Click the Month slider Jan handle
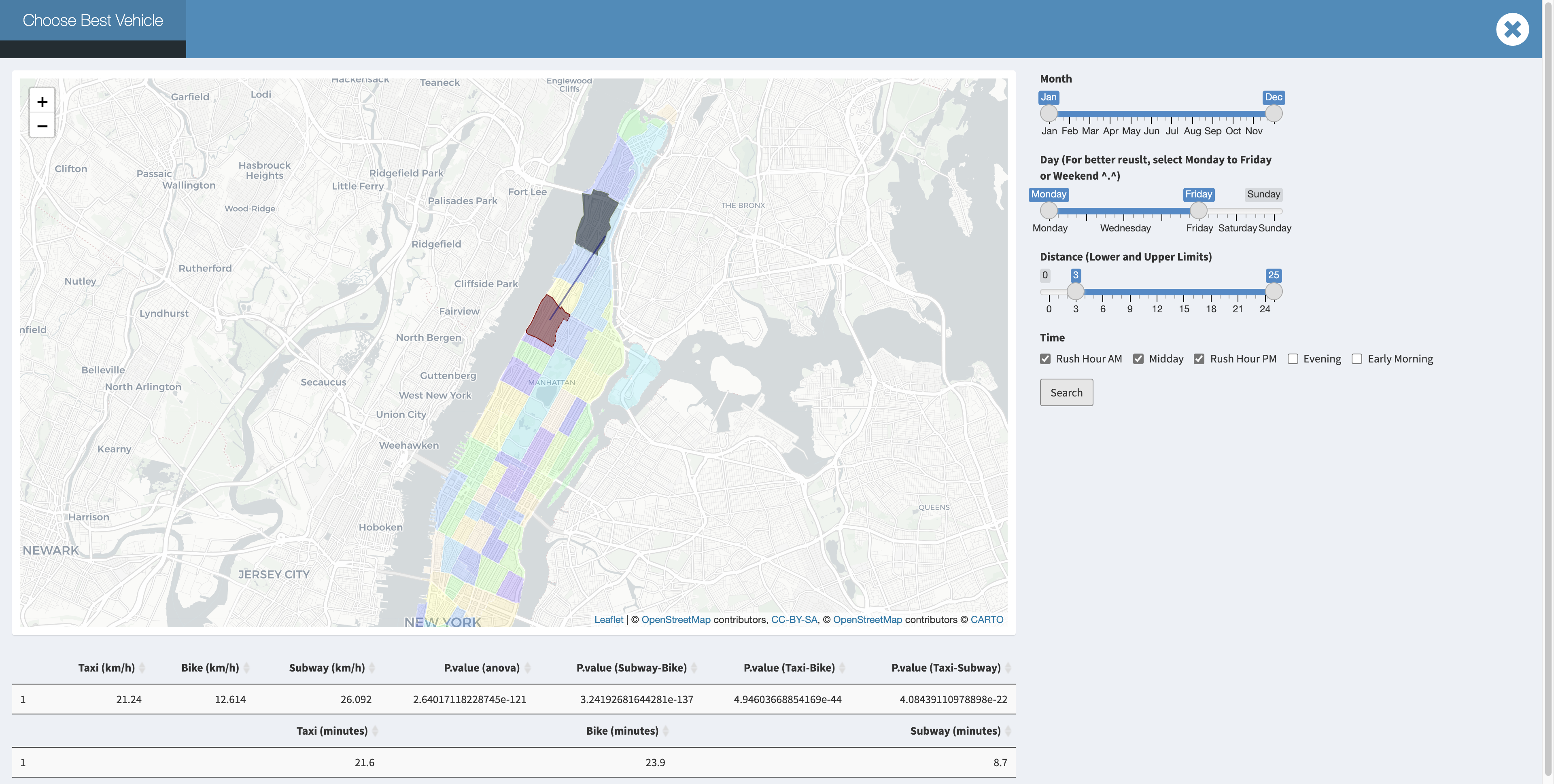 1049,113
